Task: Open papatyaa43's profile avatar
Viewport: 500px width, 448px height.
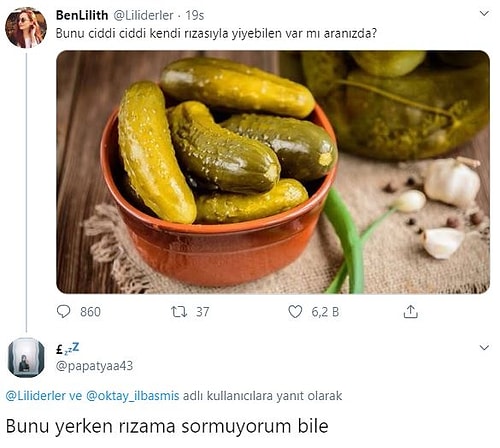Action: 26,357
